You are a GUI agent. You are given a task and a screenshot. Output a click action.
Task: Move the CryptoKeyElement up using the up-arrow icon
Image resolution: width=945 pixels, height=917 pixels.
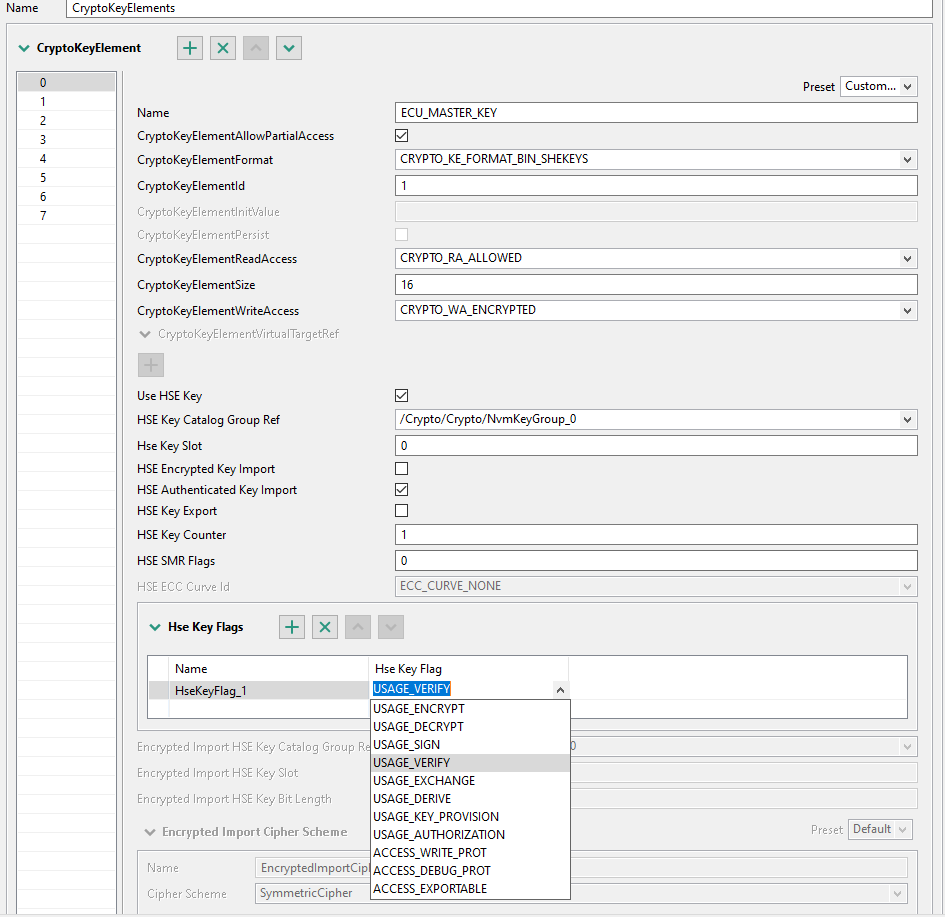pyautogui.click(x=255, y=47)
